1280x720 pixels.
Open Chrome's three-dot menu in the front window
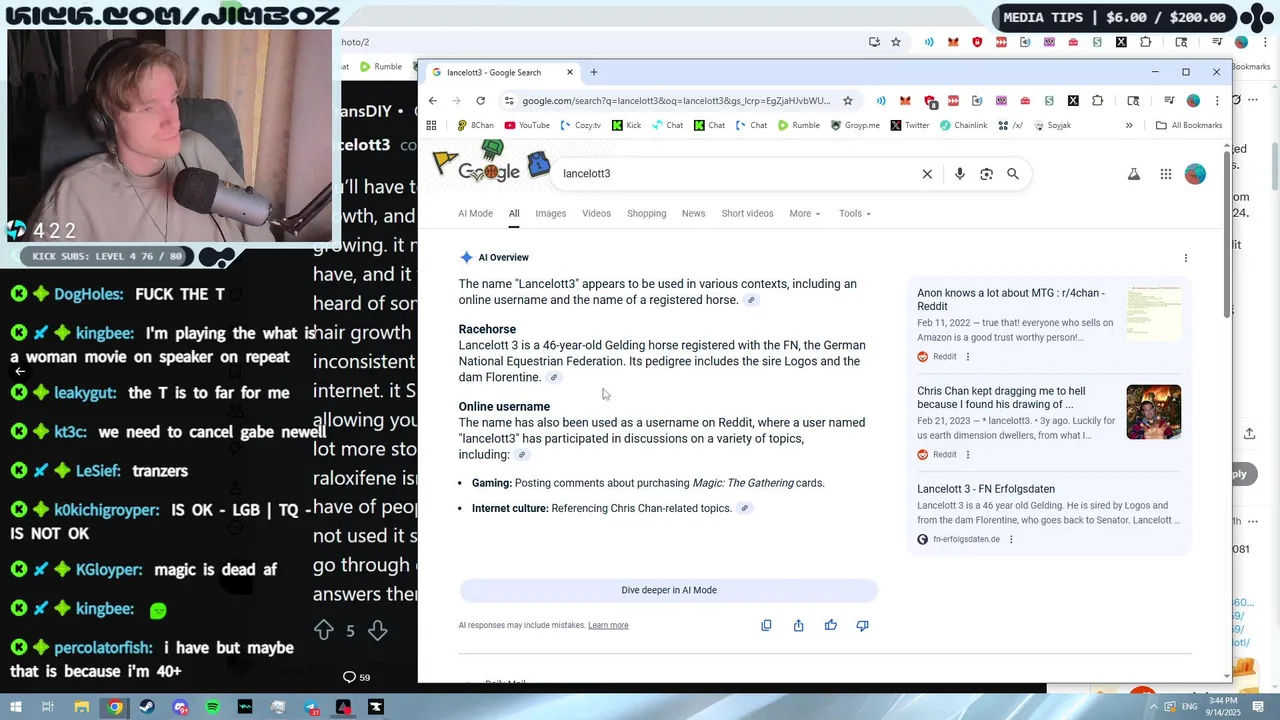tap(1217, 101)
